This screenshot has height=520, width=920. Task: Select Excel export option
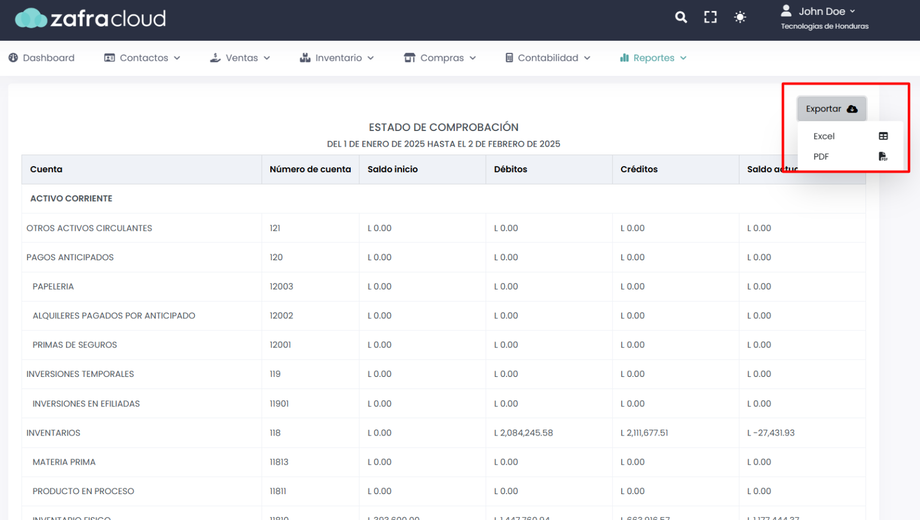click(x=824, y=136)
